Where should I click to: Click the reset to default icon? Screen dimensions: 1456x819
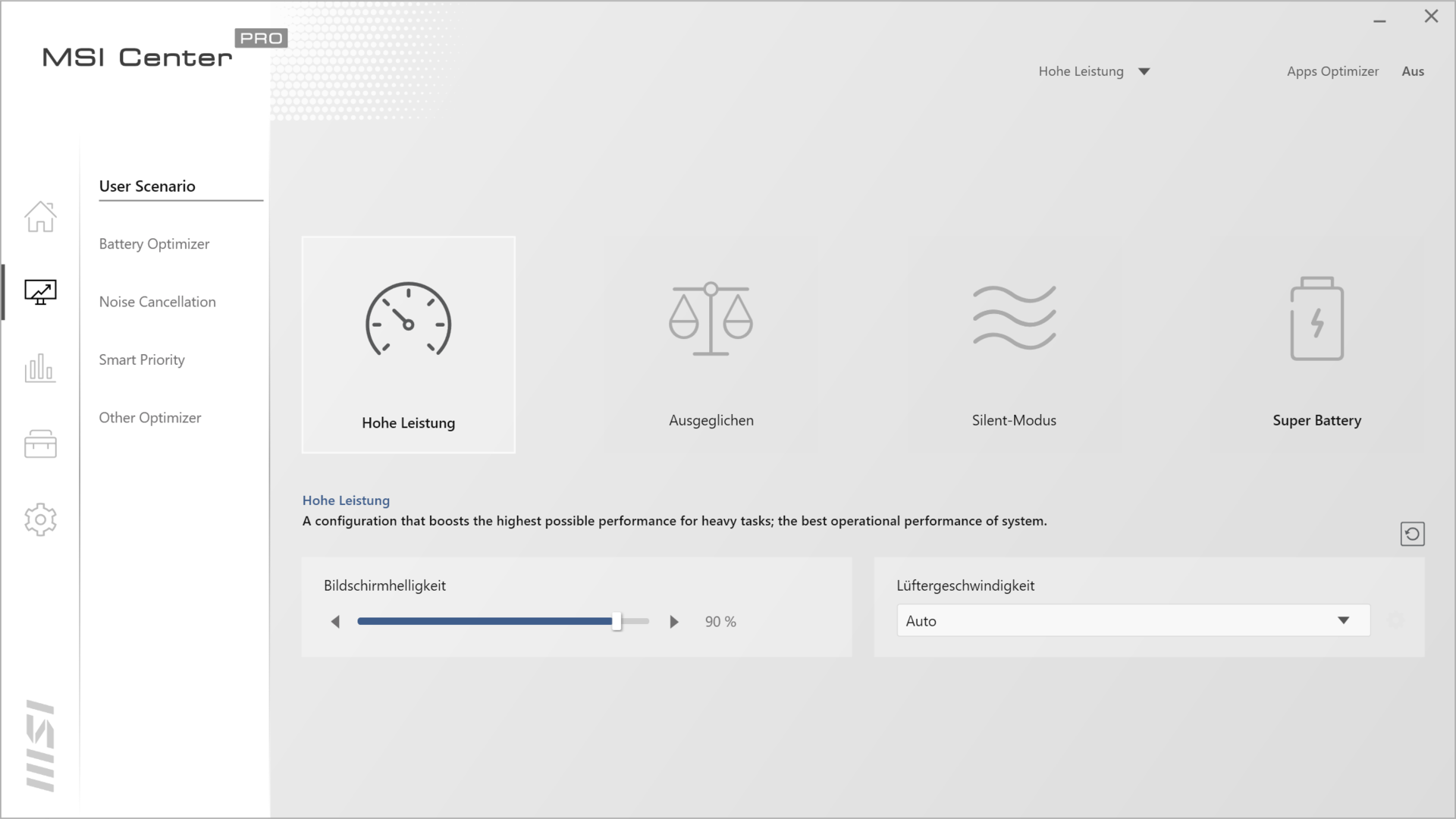(x=1412, y=534)
